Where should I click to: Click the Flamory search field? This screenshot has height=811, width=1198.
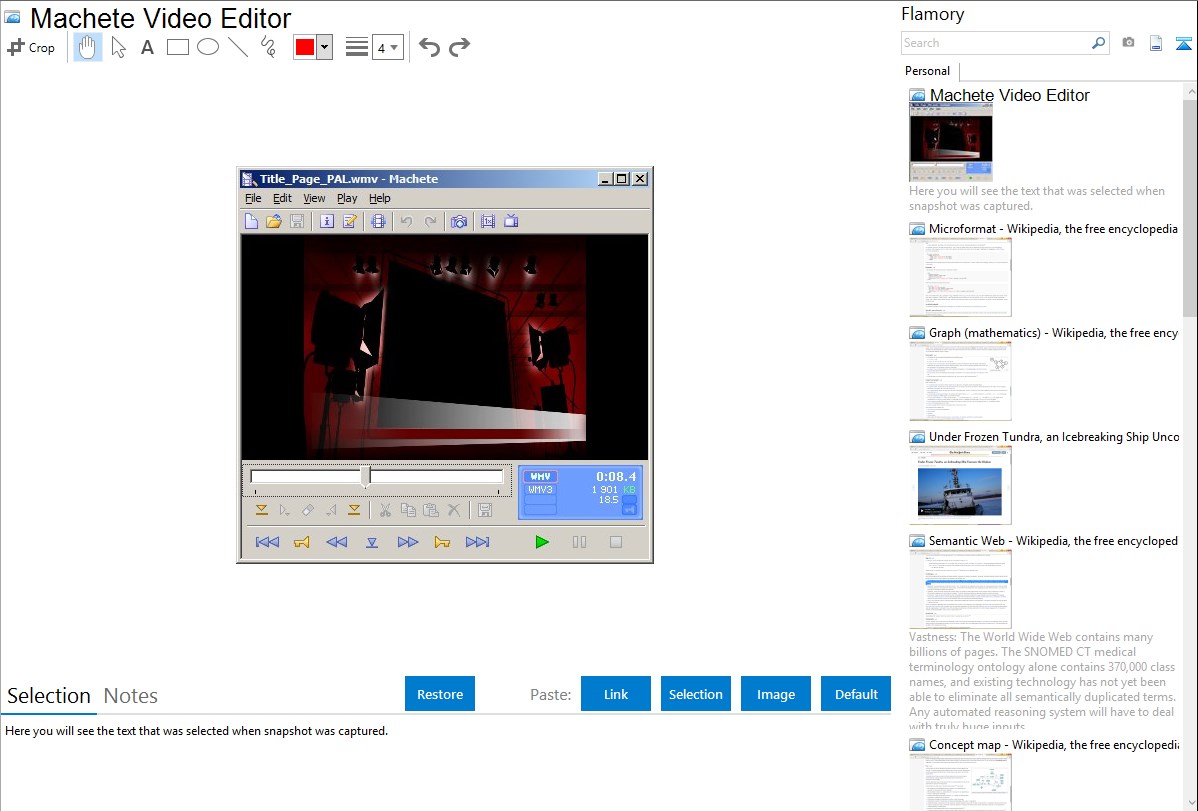(995, 43)
